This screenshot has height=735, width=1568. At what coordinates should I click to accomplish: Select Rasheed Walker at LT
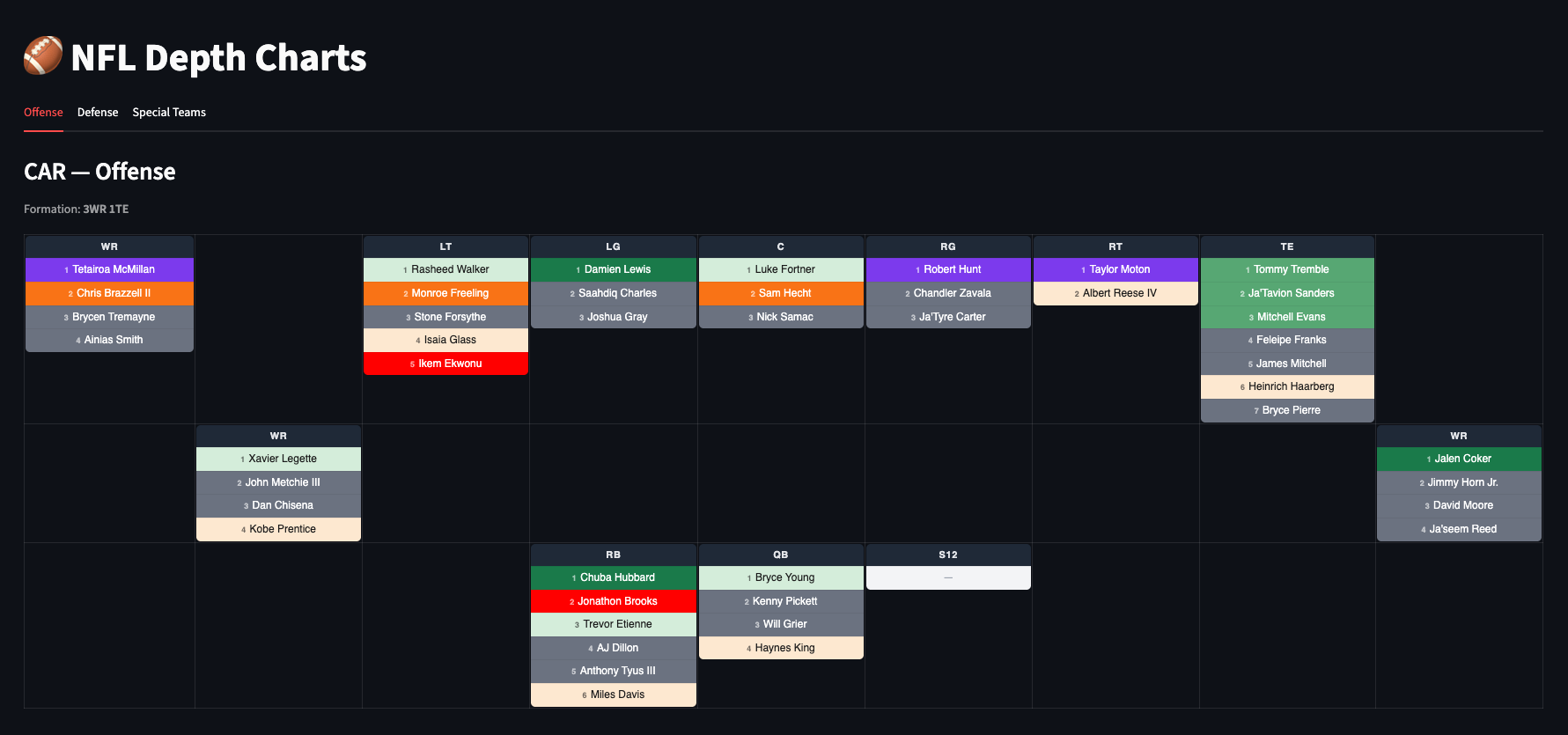(x=445, y=269)
